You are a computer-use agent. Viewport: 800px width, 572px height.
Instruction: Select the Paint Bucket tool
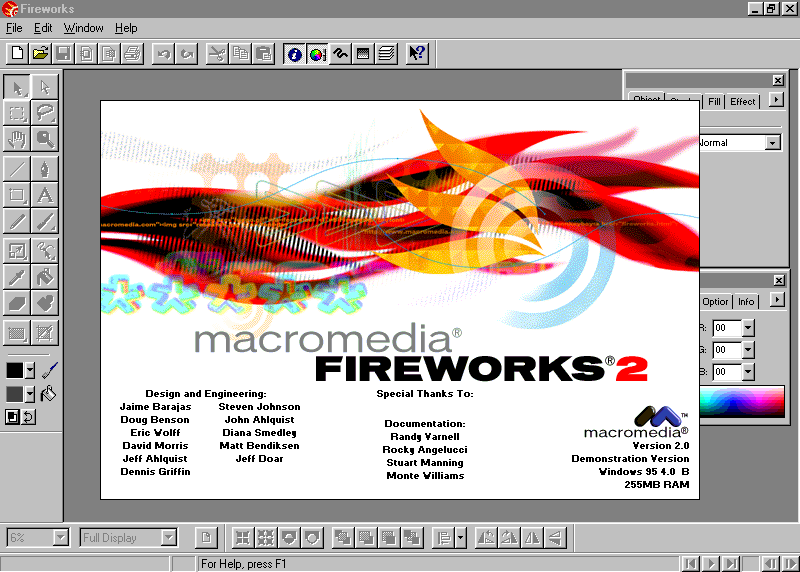[x=45, y=277]
